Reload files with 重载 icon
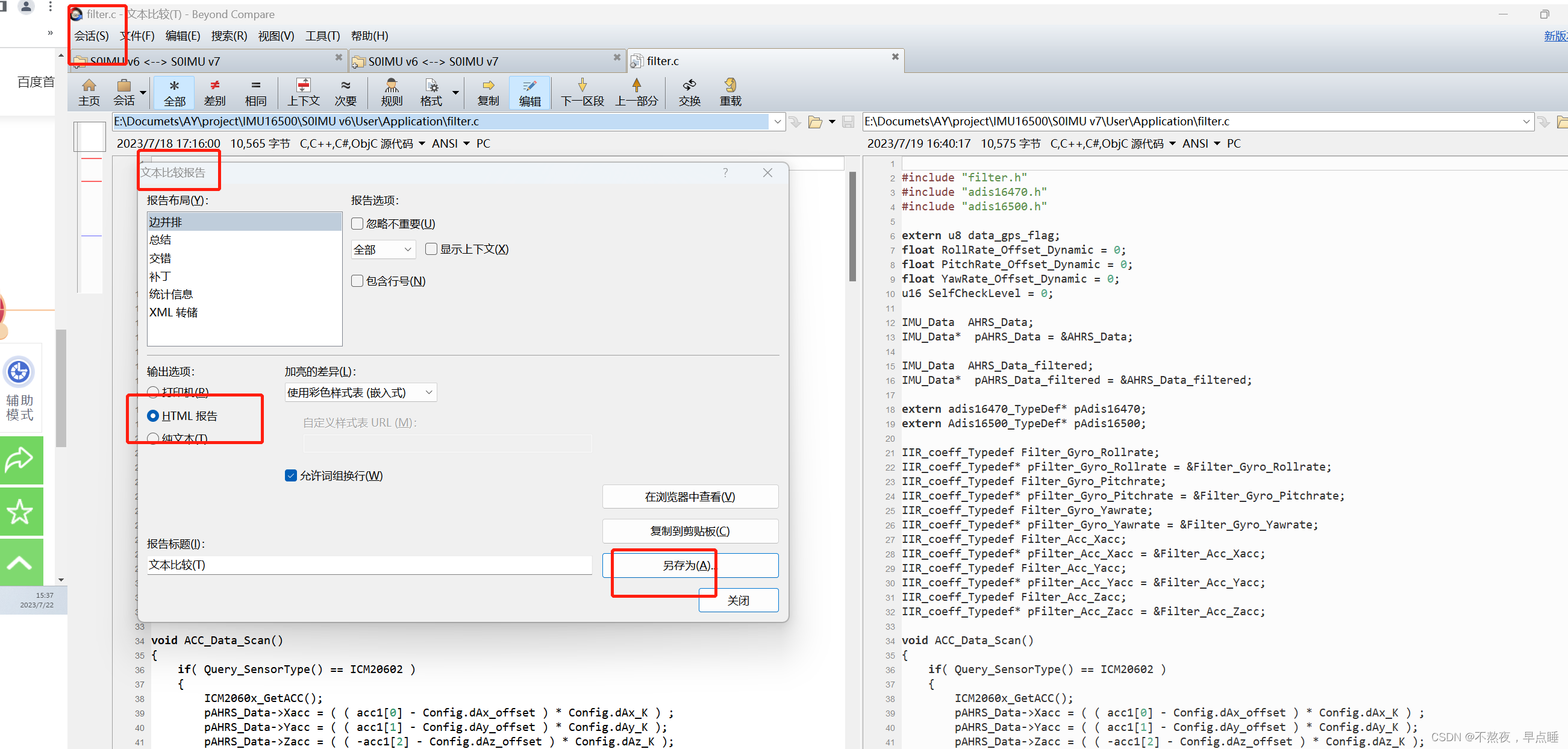Screen dimensions: 1568x749 pos(731,93)
